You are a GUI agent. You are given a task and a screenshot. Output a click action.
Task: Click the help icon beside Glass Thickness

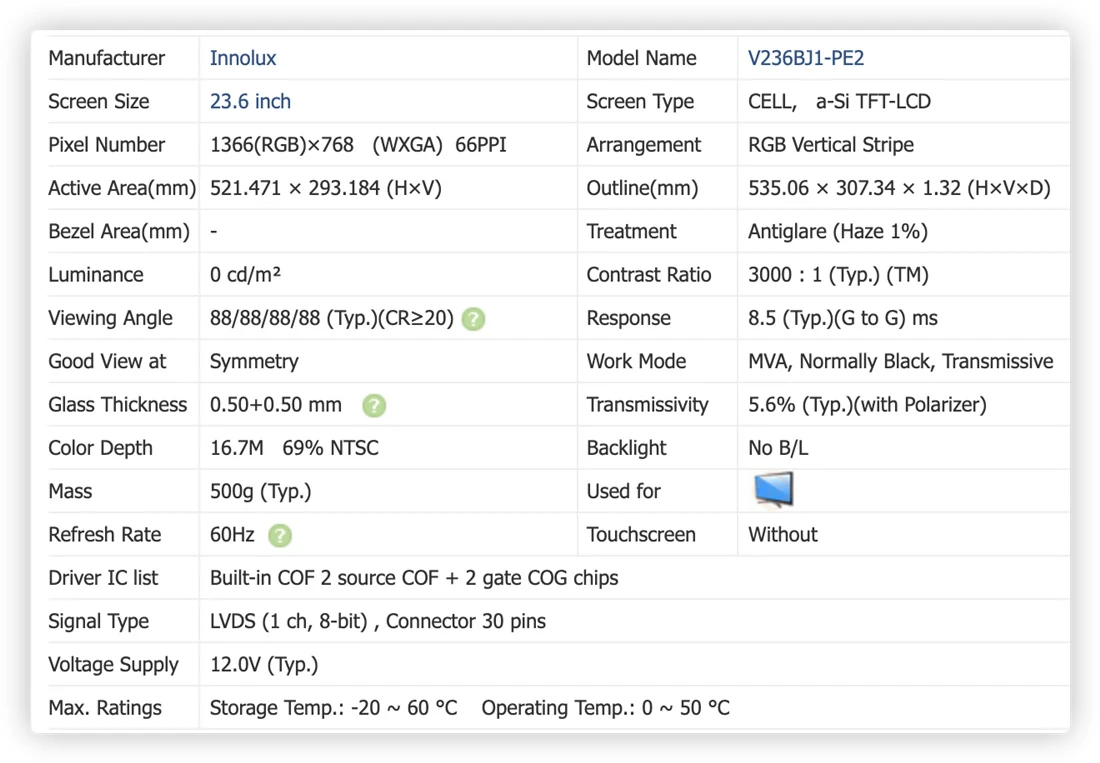point(374,405)
